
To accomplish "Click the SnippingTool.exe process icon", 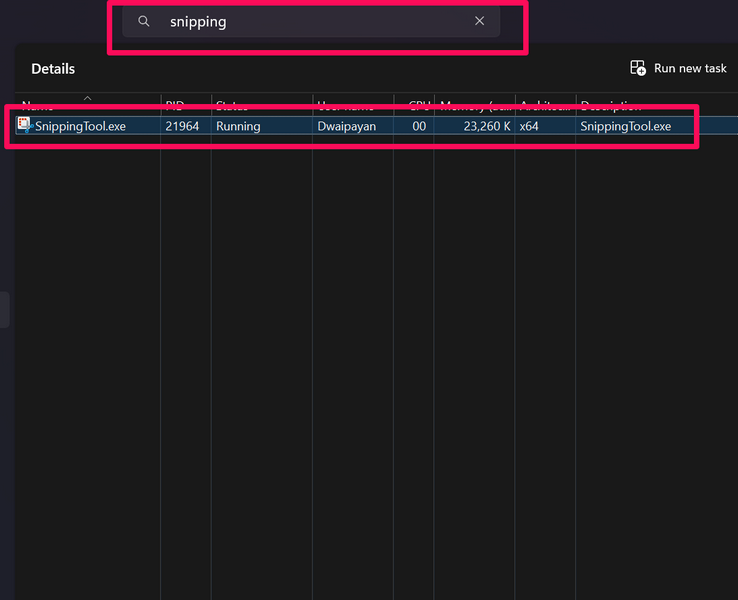I will tap(24, 125).
